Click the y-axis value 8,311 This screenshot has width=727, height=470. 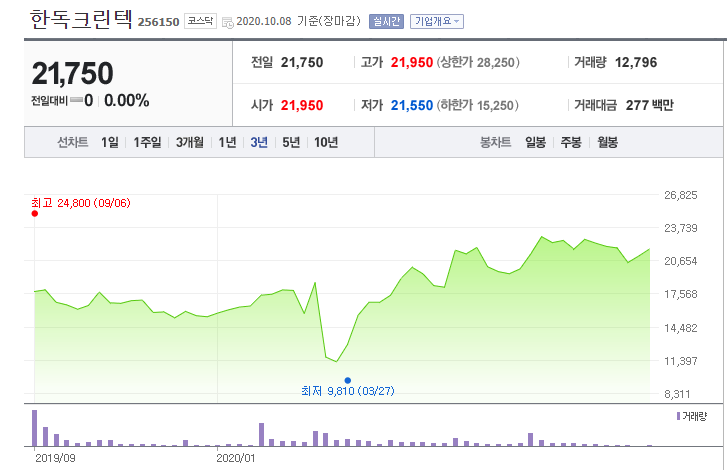click(x=677, y=394)
